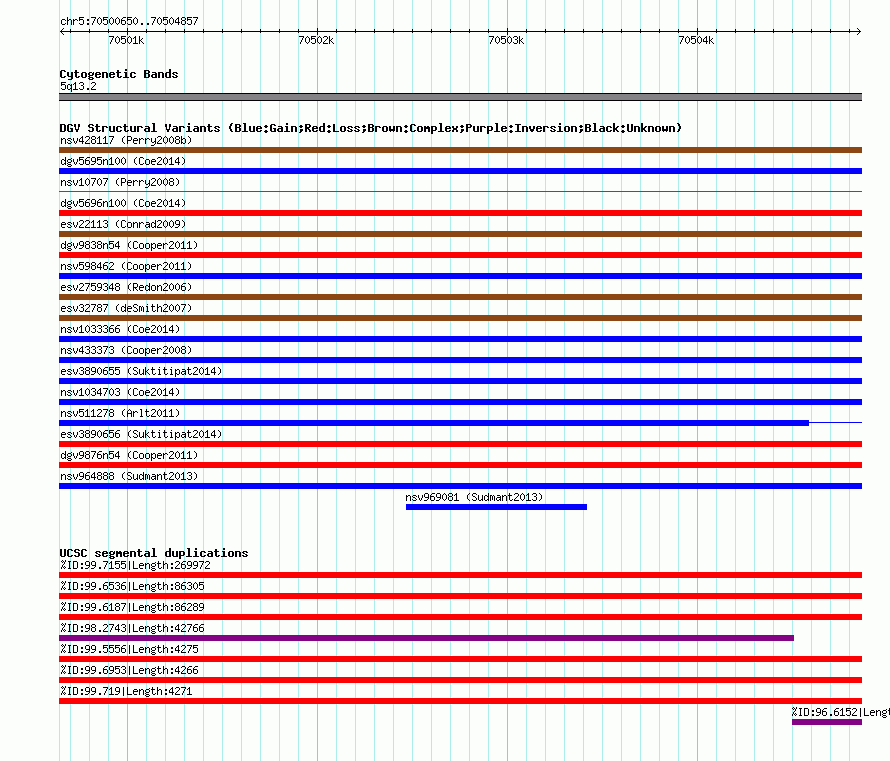
Task: Click the nsv1034703 (Coe2014) label
Action: click(x=120, y=392)
